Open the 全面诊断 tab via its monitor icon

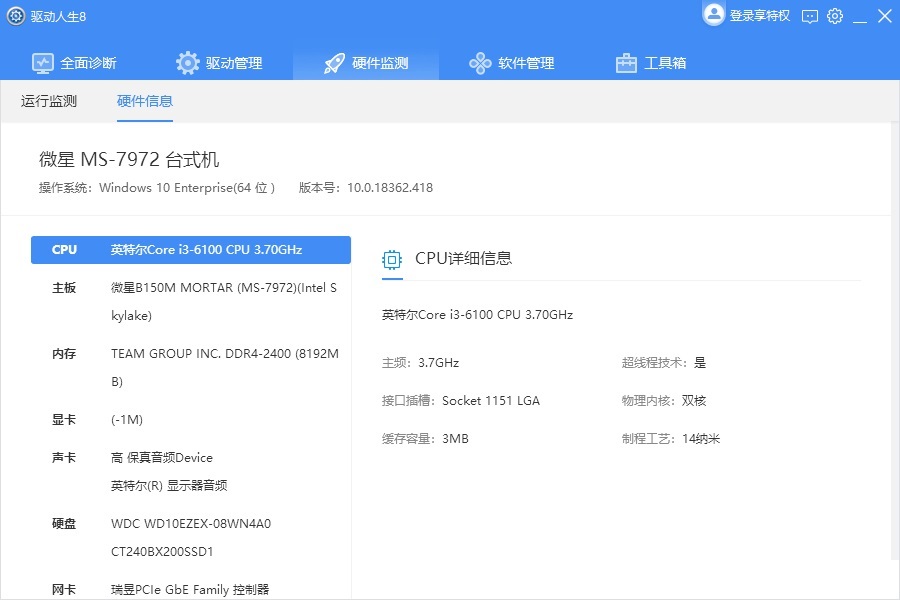pos(42,62)
